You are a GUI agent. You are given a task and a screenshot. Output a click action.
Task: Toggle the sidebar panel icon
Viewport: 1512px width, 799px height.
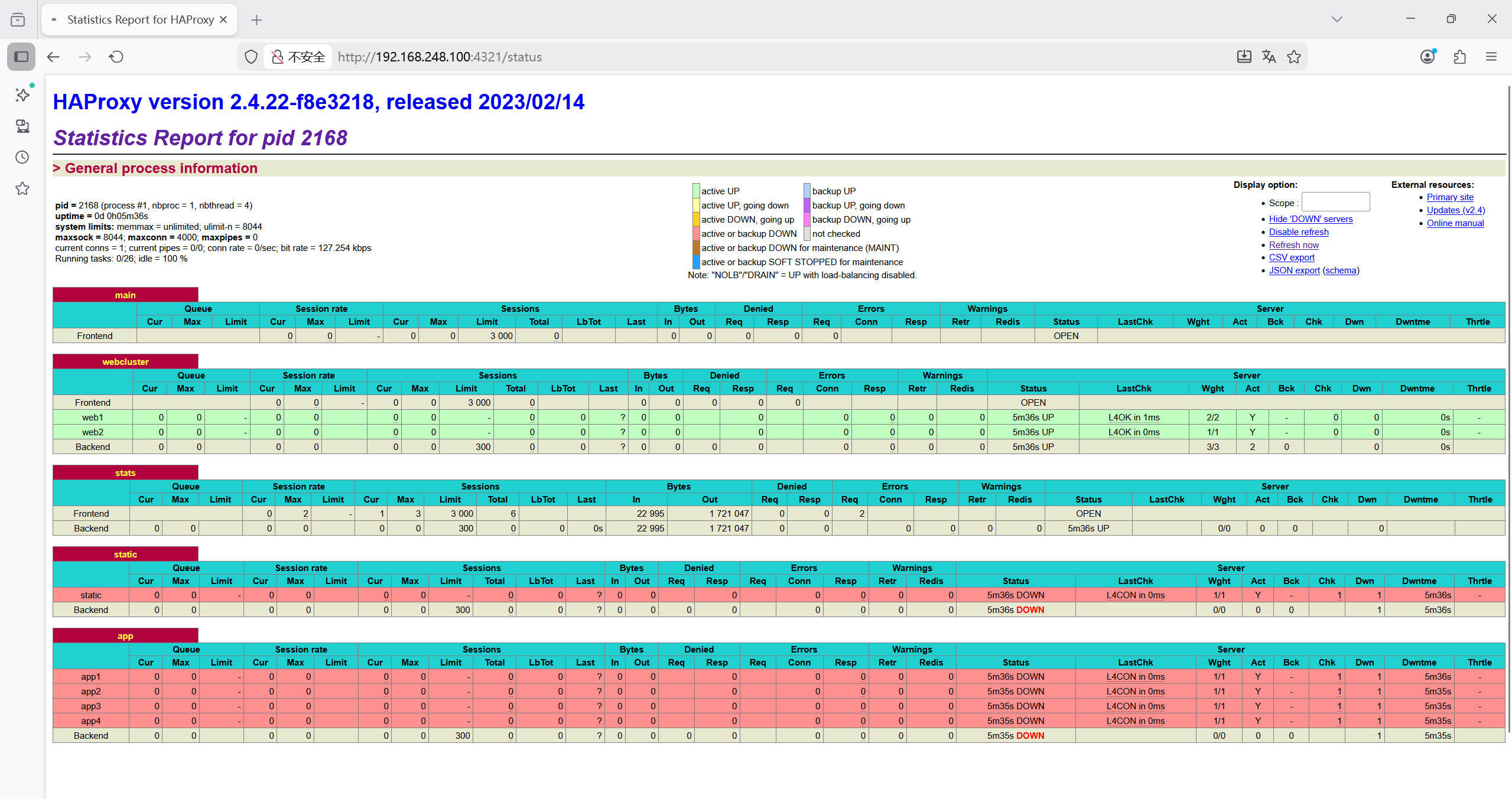point(21,57)
